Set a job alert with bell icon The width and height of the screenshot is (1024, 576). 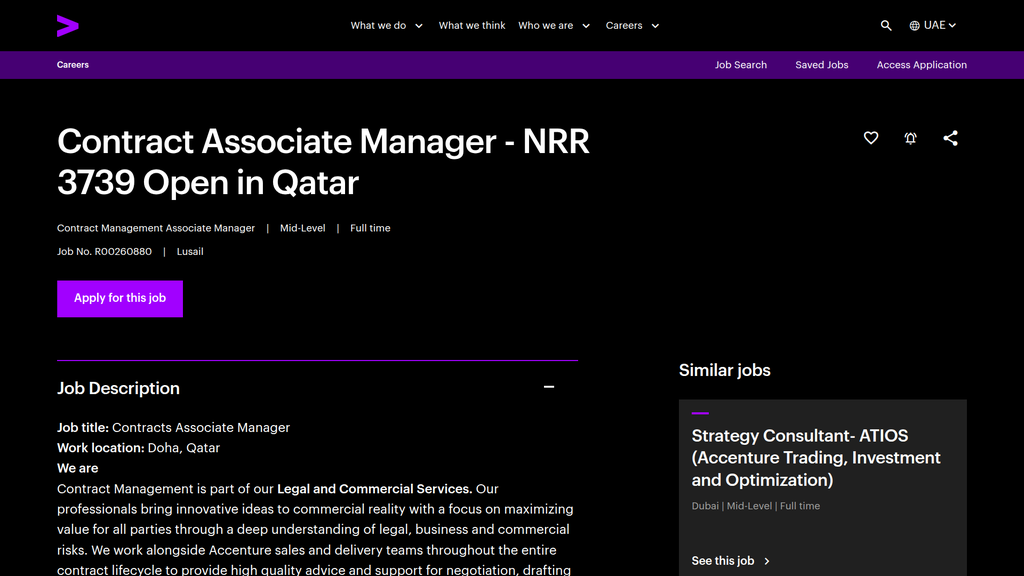point(910,138)
